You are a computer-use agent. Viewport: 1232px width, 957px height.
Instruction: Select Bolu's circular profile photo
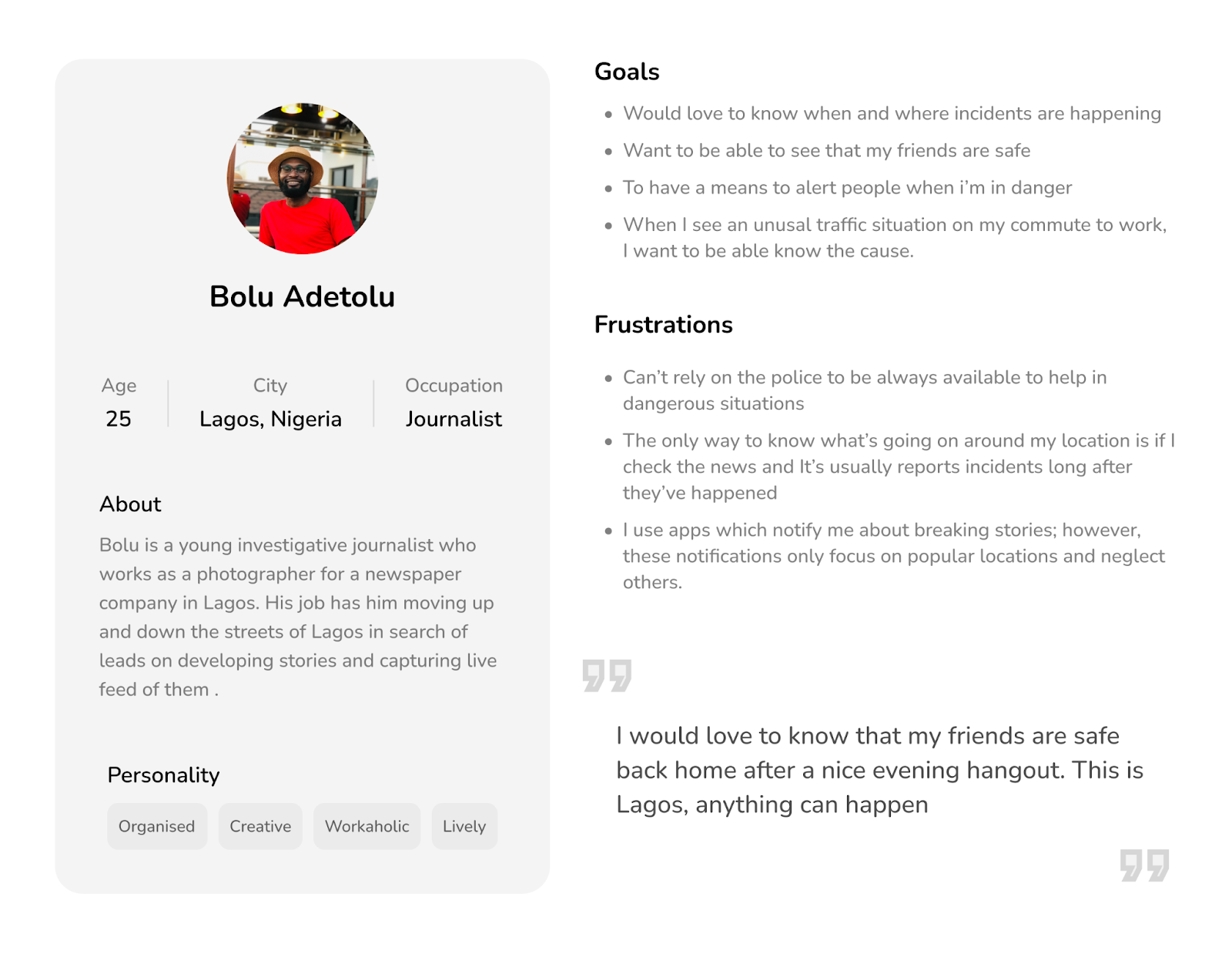point(302,179)
